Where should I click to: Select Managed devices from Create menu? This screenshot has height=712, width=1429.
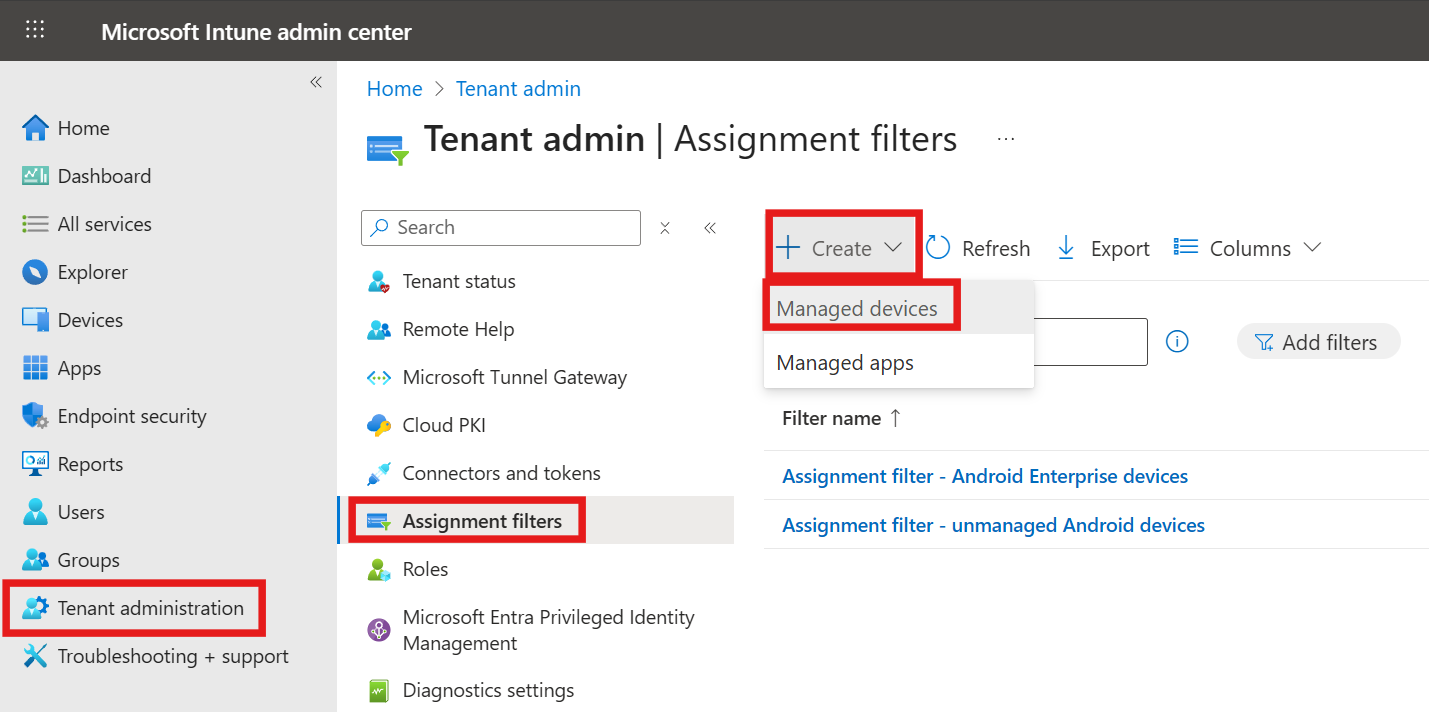pos(898,308)
